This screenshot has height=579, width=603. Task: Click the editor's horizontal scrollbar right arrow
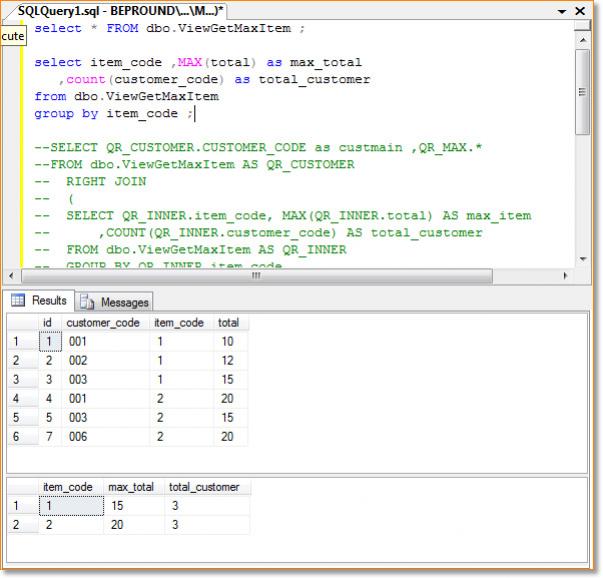coord(567,275)
